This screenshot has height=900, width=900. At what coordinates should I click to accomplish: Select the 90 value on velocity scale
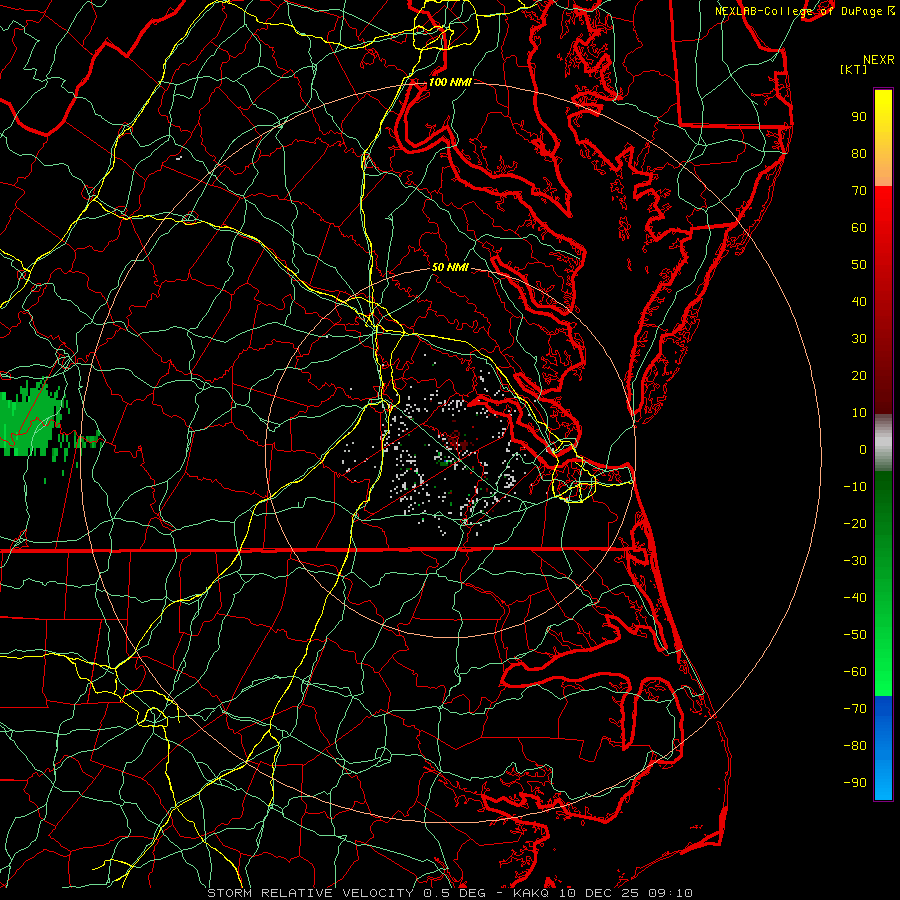coord(859,117)
